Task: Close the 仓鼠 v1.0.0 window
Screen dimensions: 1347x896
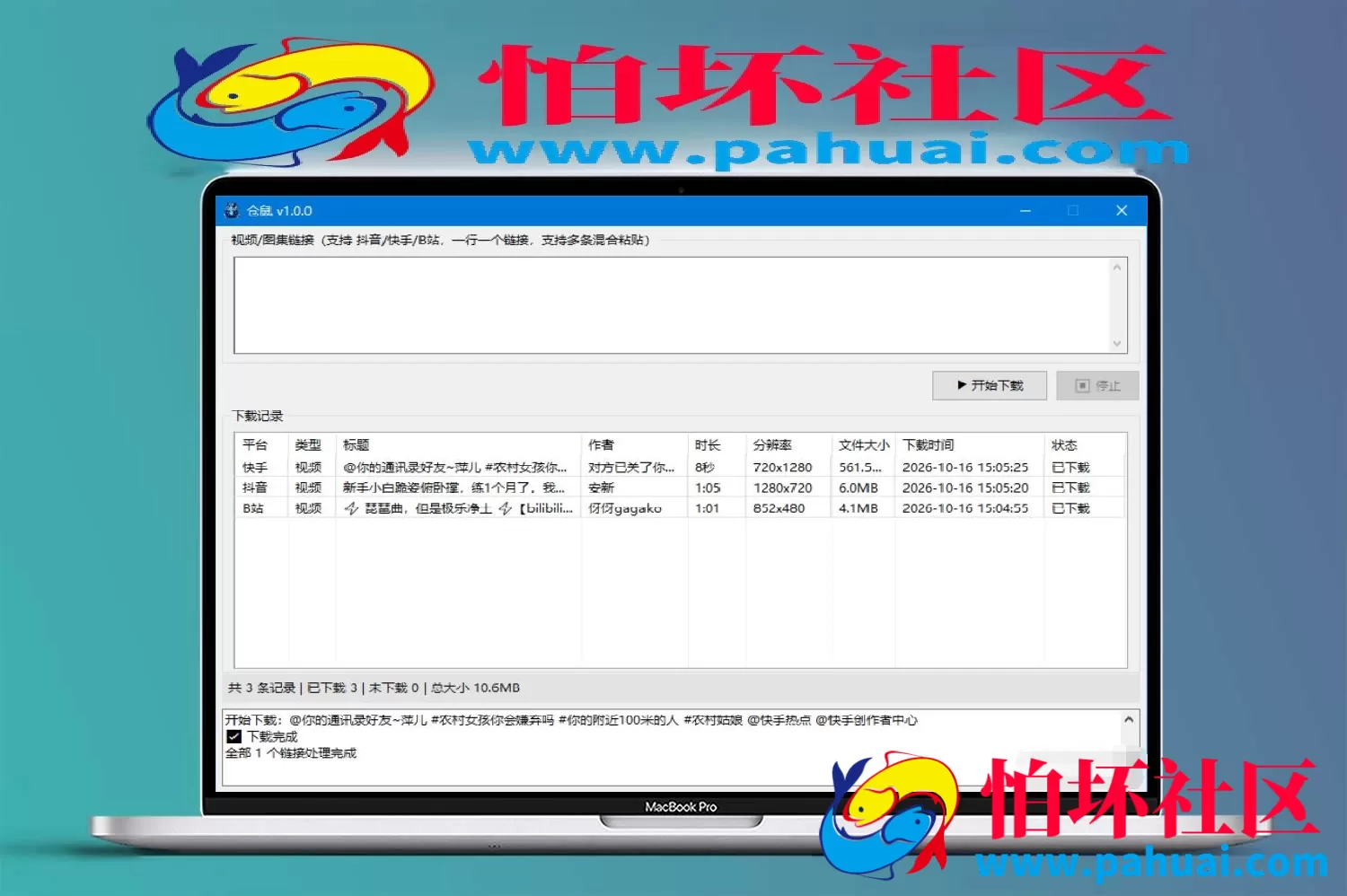Action: [1122, 210]
